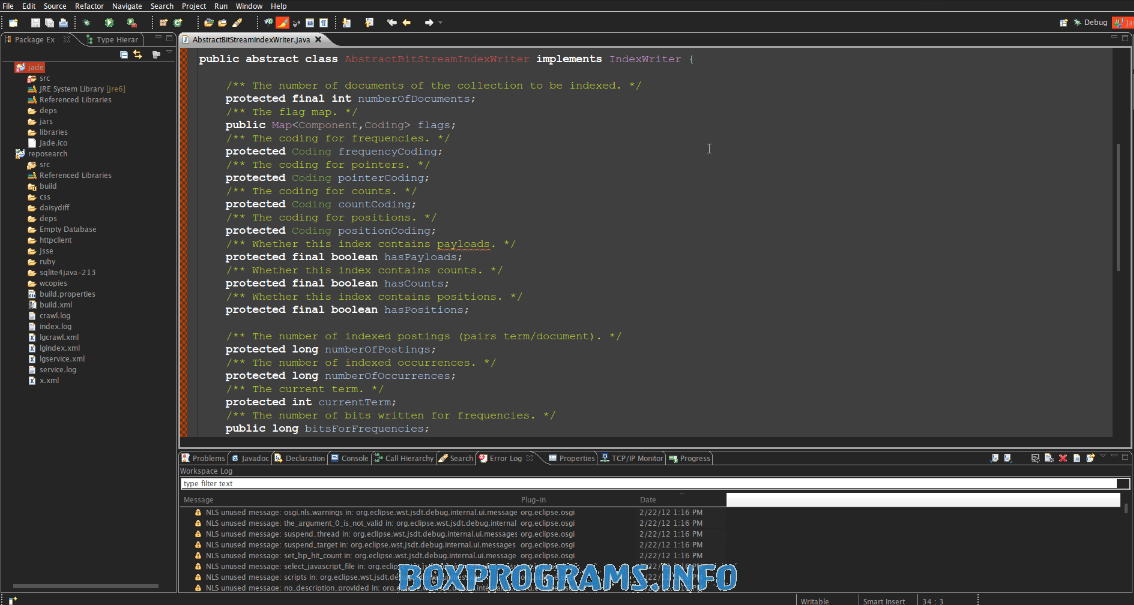
Task: Collapse all in Package Explorer
Action: 124,54
